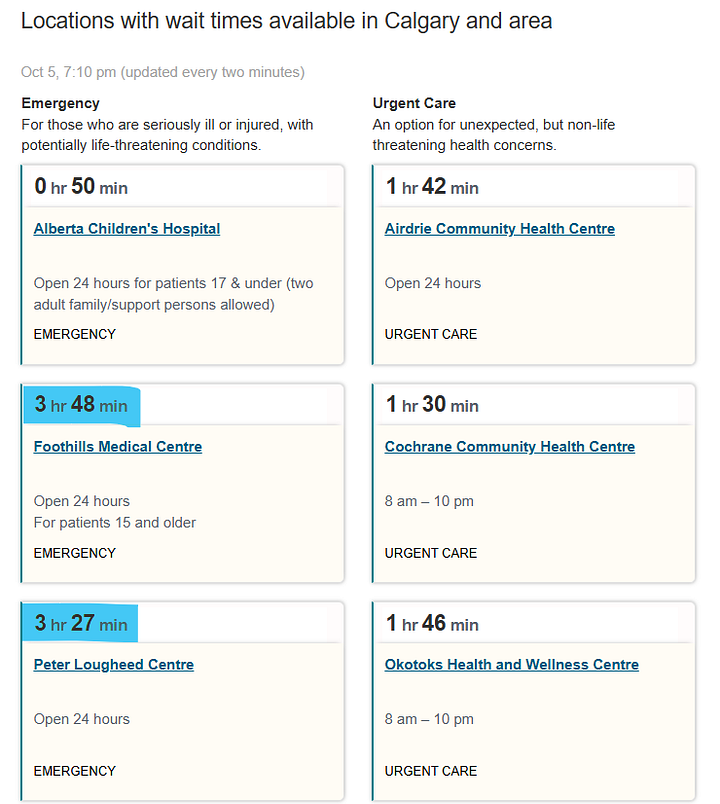Click the 1 hr 46 min wait time

pos(432,624)
